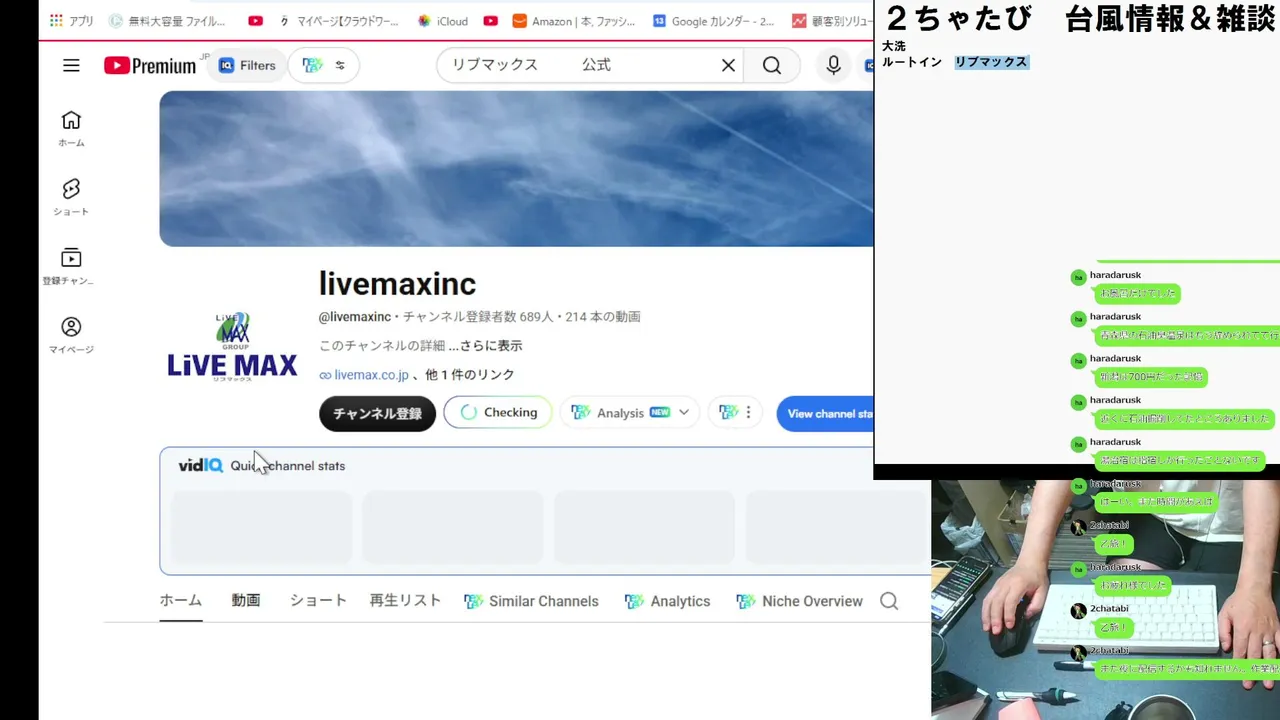Open YouTube bookmark icon before マイページ
The height and width of the screenshot is (720, 1280).
coord(255,21)
